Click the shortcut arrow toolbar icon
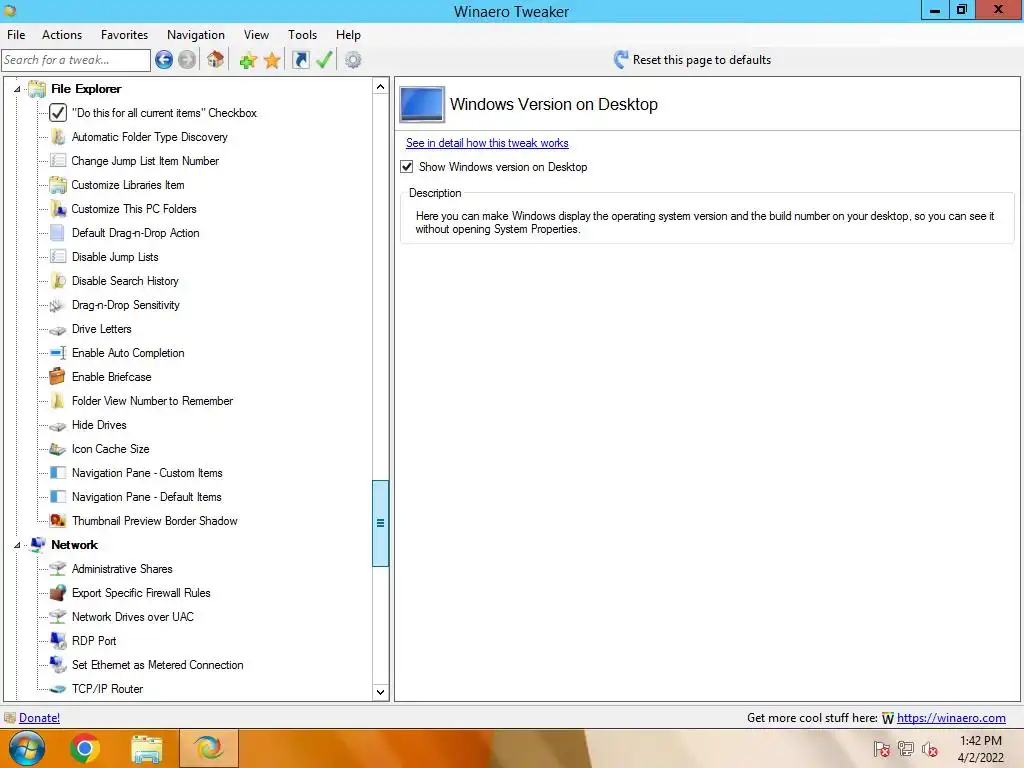 click(x=300, y=60)
